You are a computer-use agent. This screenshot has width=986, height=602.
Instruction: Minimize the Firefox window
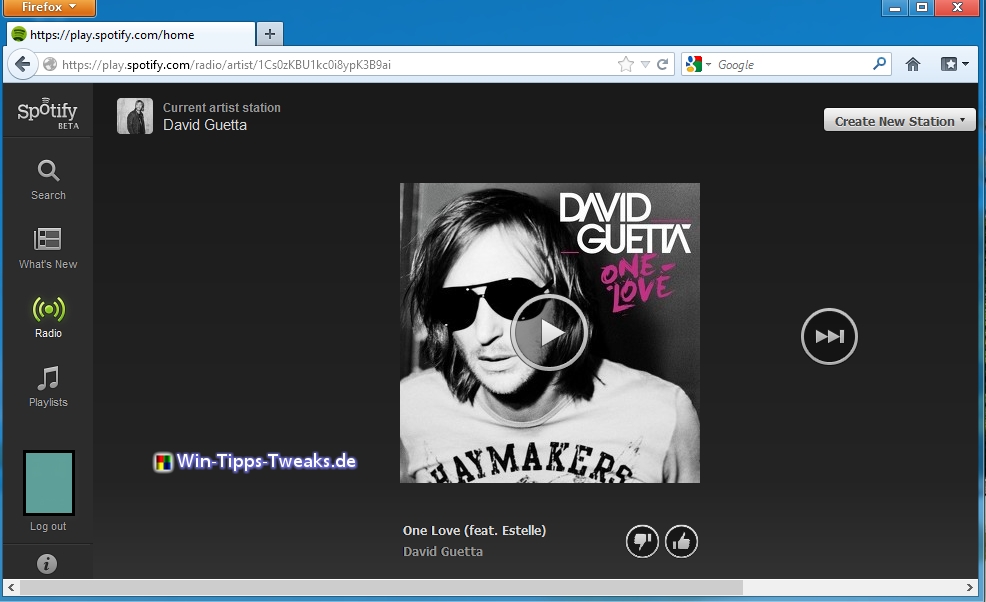pyautogui.click(x=895, y=8)
